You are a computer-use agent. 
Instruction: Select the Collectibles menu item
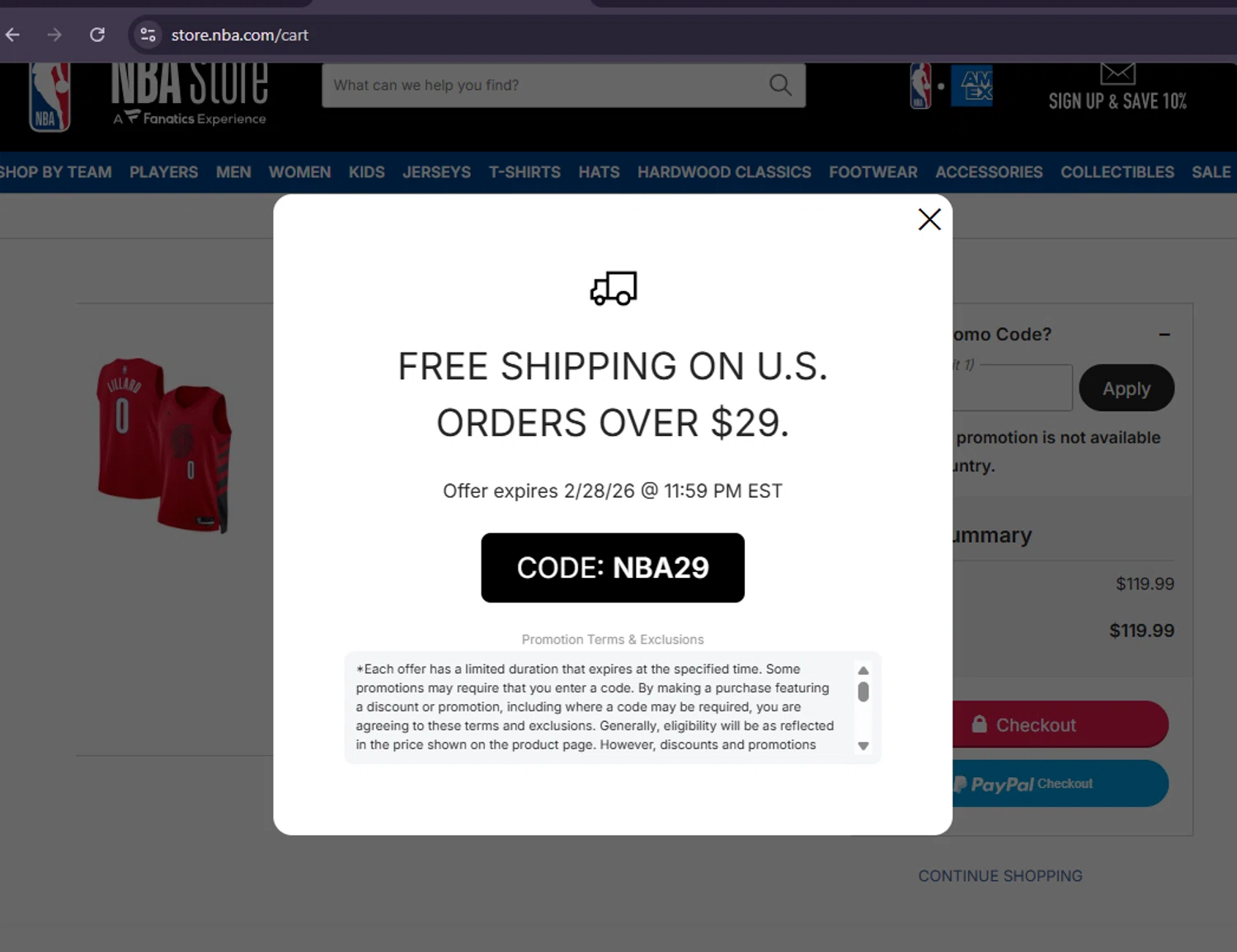tap(1117, 172)
